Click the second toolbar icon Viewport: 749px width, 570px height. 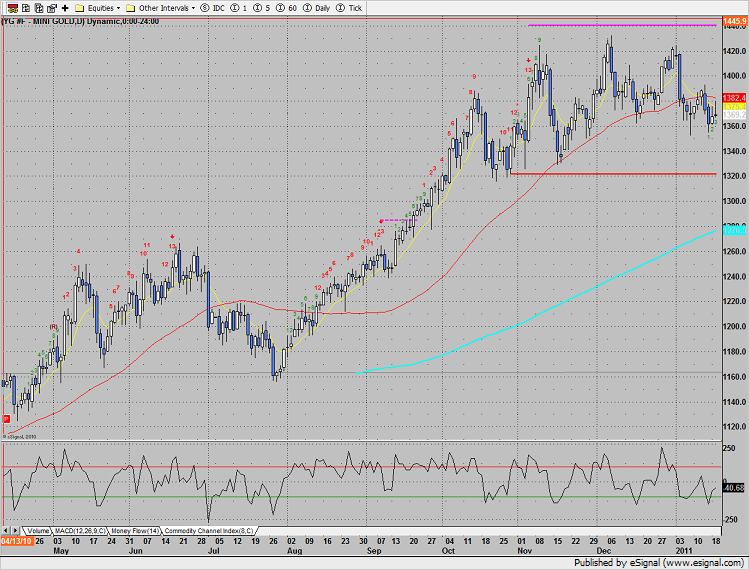pos(23,7)
